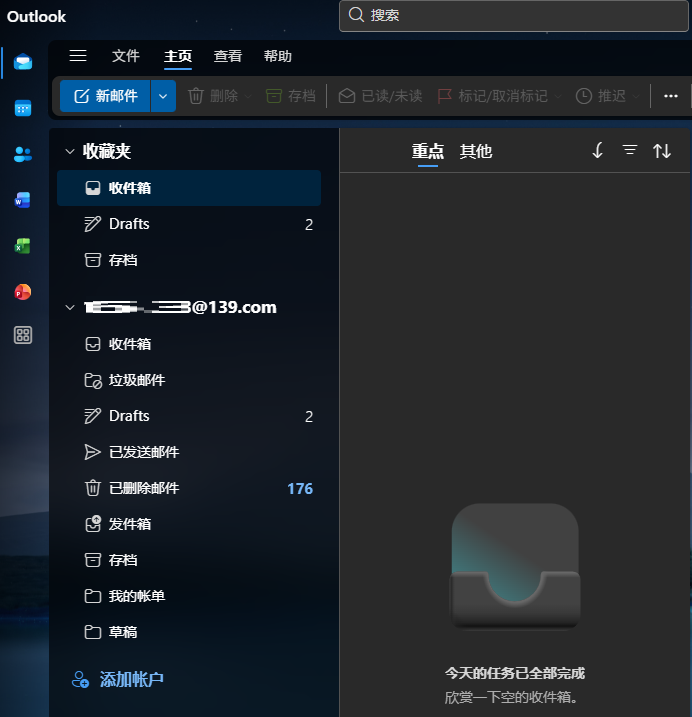The width and height of the screenshot is (692, 717).
Task: Open the Mail app in sidebar
Action: pyautogui.click(x=23, y=62)
